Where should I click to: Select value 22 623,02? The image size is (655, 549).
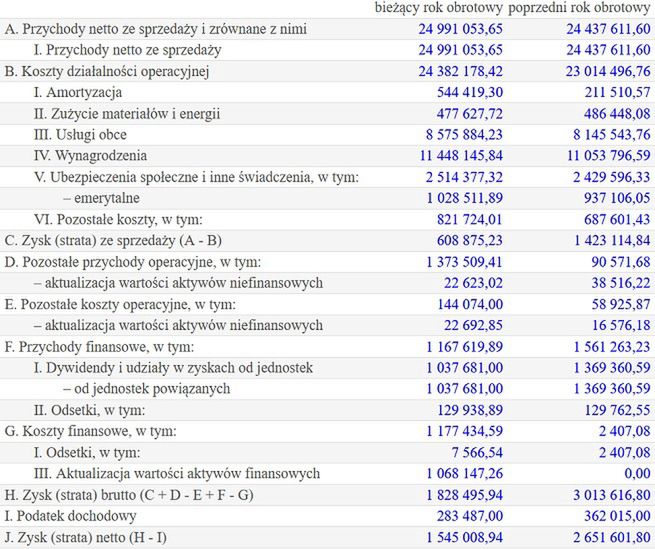474,283
